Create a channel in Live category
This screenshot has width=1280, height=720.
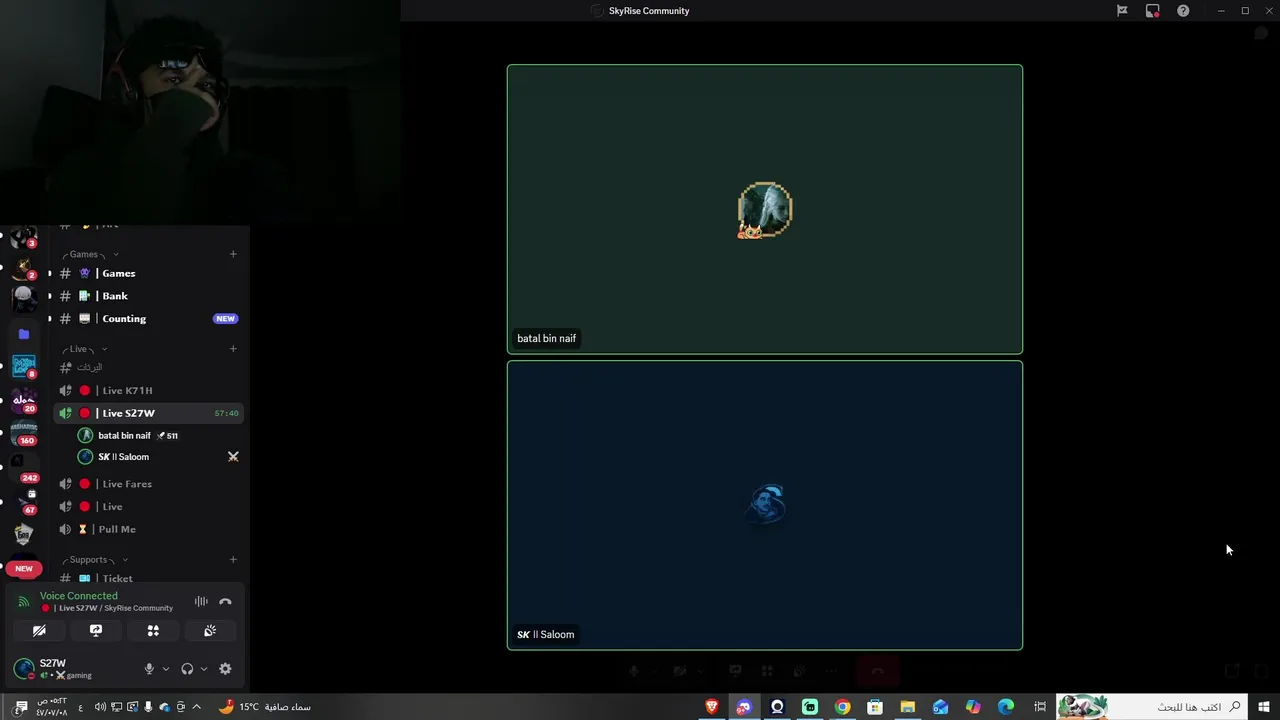tap(233, 349)
